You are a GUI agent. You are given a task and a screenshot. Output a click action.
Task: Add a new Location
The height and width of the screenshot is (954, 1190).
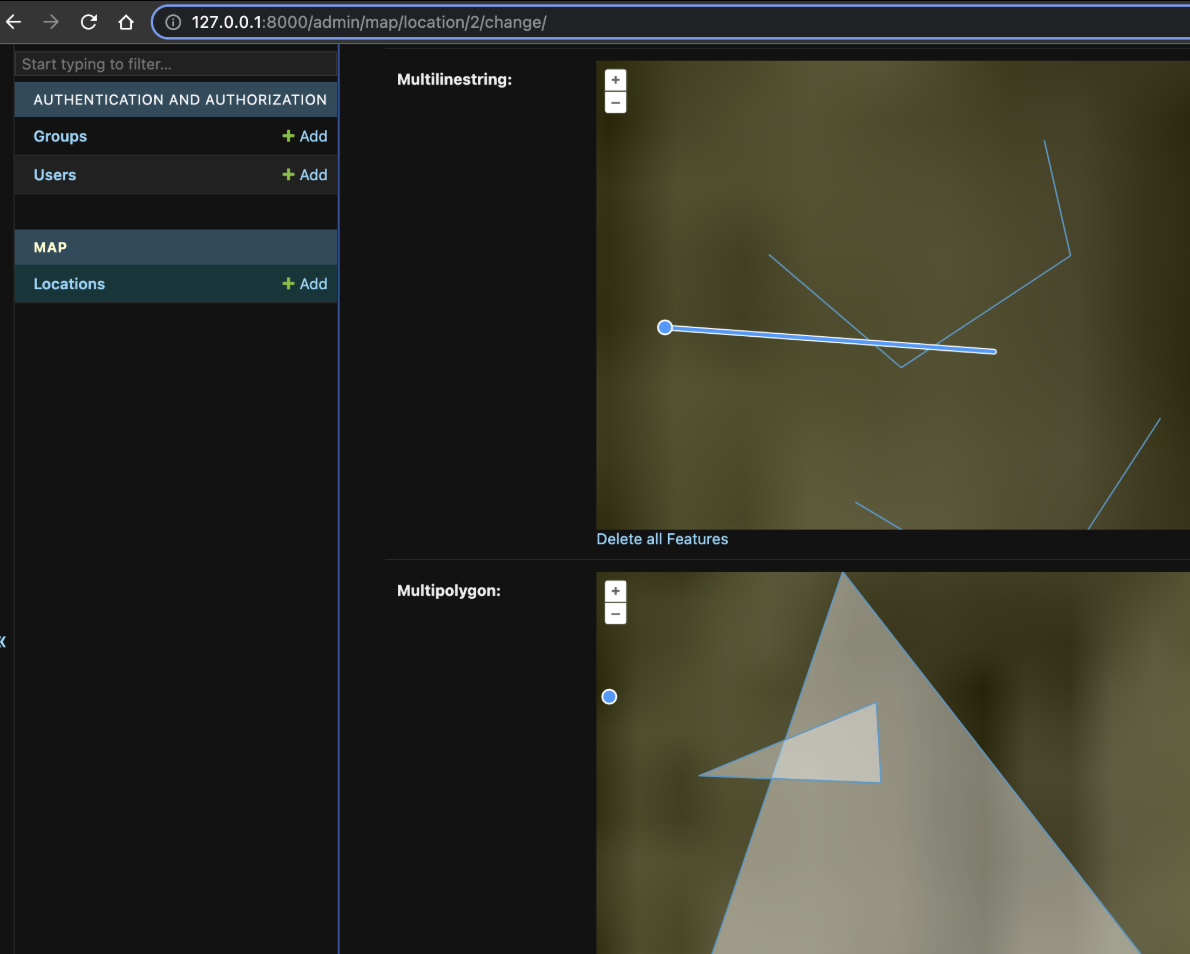(x=305, y=284)
